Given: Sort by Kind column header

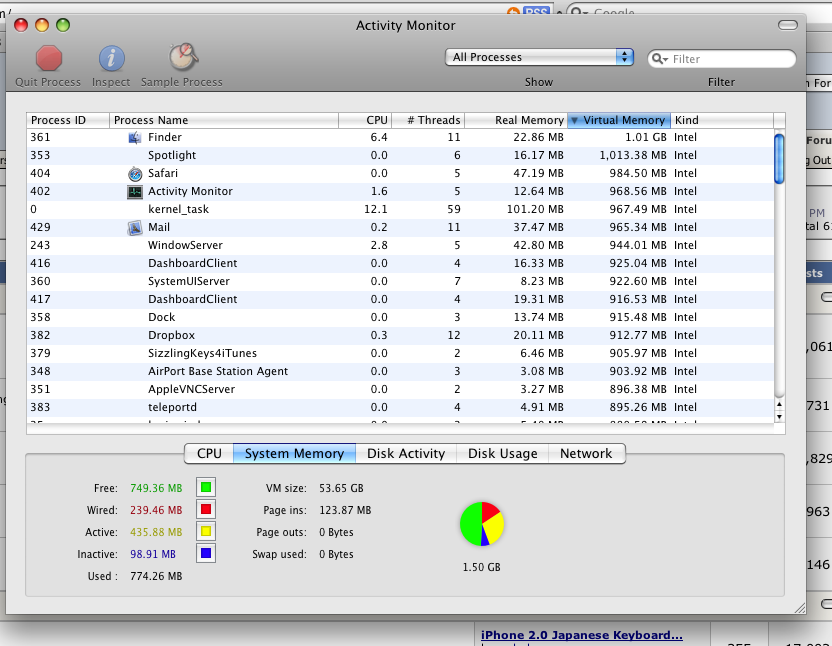Looking at the screenshot, I should [x=722, y=120].
